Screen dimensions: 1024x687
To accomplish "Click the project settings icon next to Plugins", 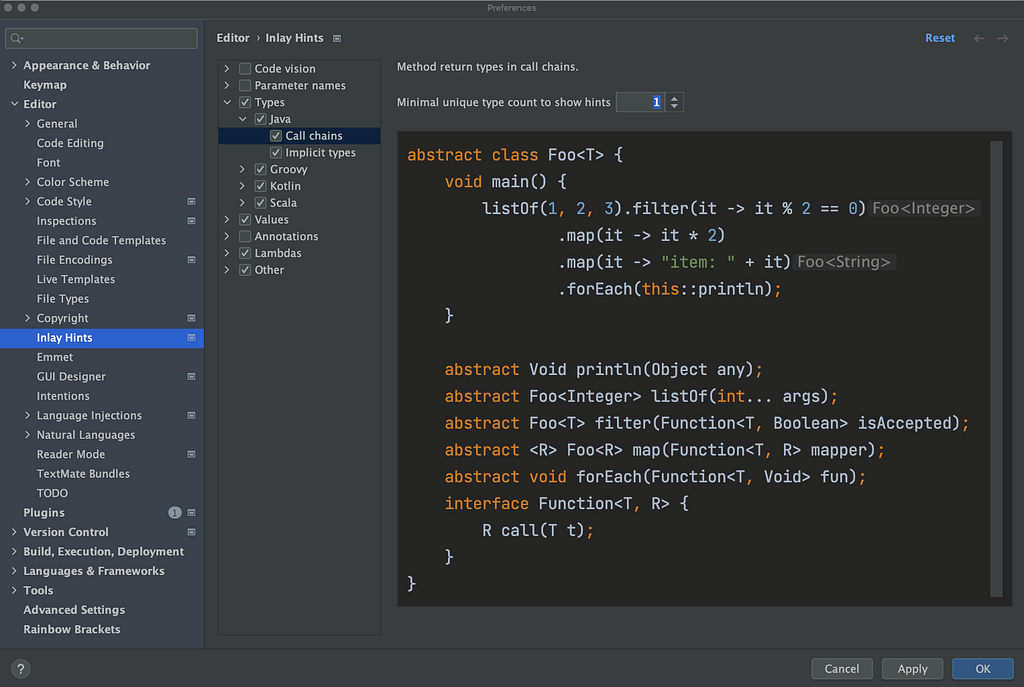I will 191,513.
